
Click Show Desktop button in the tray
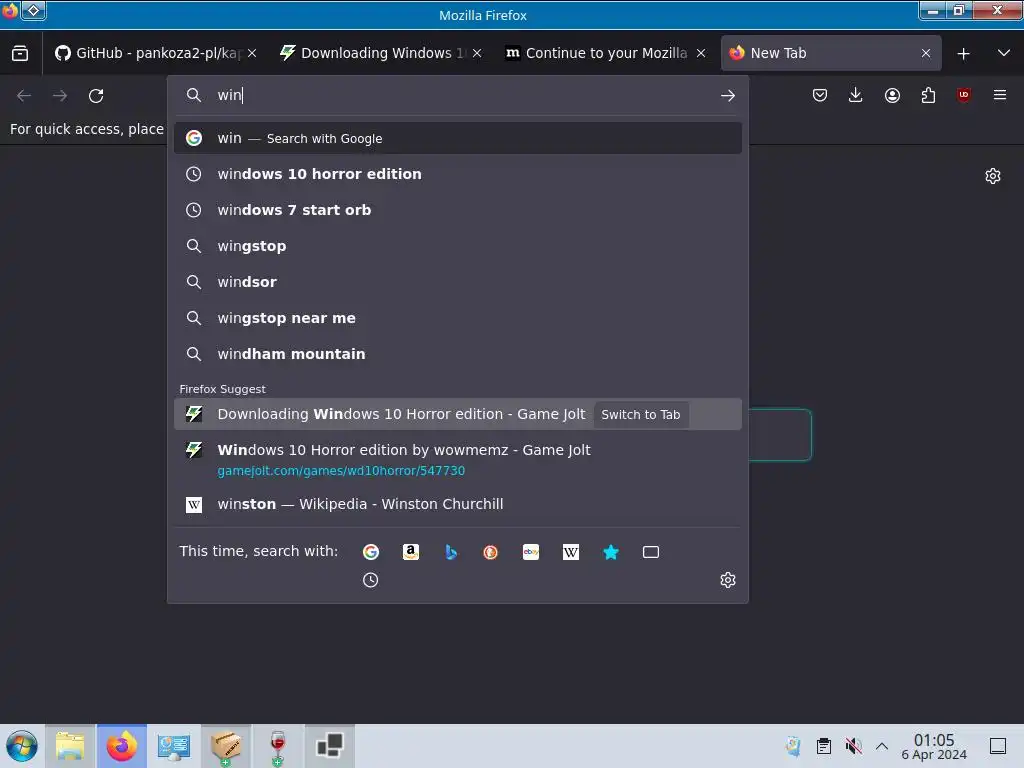(x=998, y=746)
